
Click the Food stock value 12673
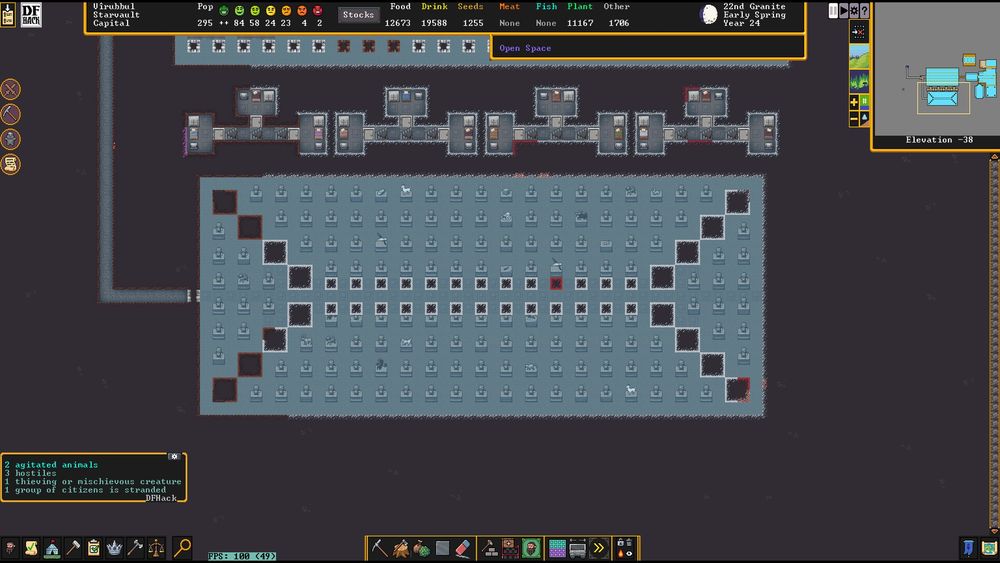(x=398, y=23)
